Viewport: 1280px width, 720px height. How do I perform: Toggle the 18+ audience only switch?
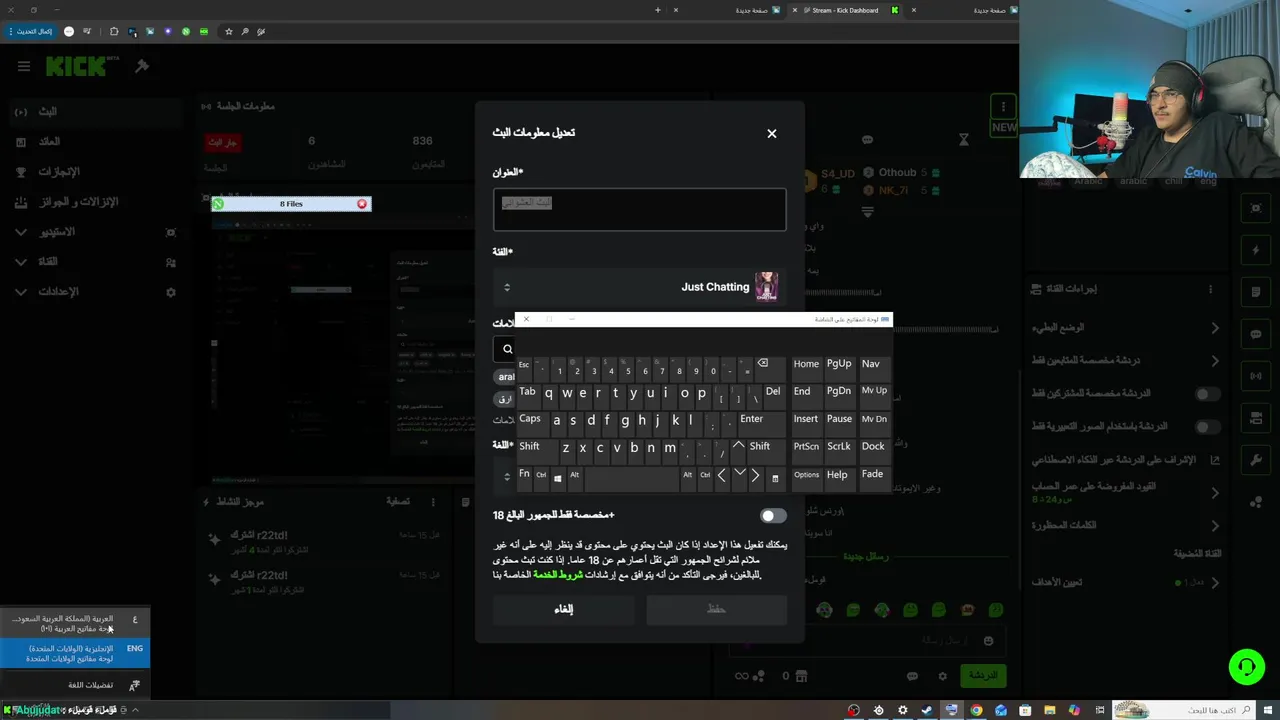coord(773,516)
